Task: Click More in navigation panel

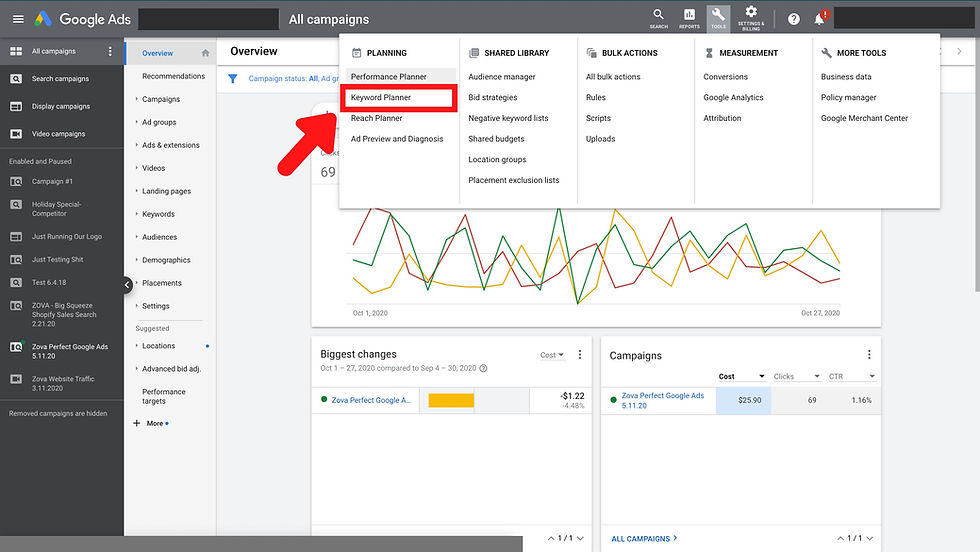Action: (x=155, y=423)
